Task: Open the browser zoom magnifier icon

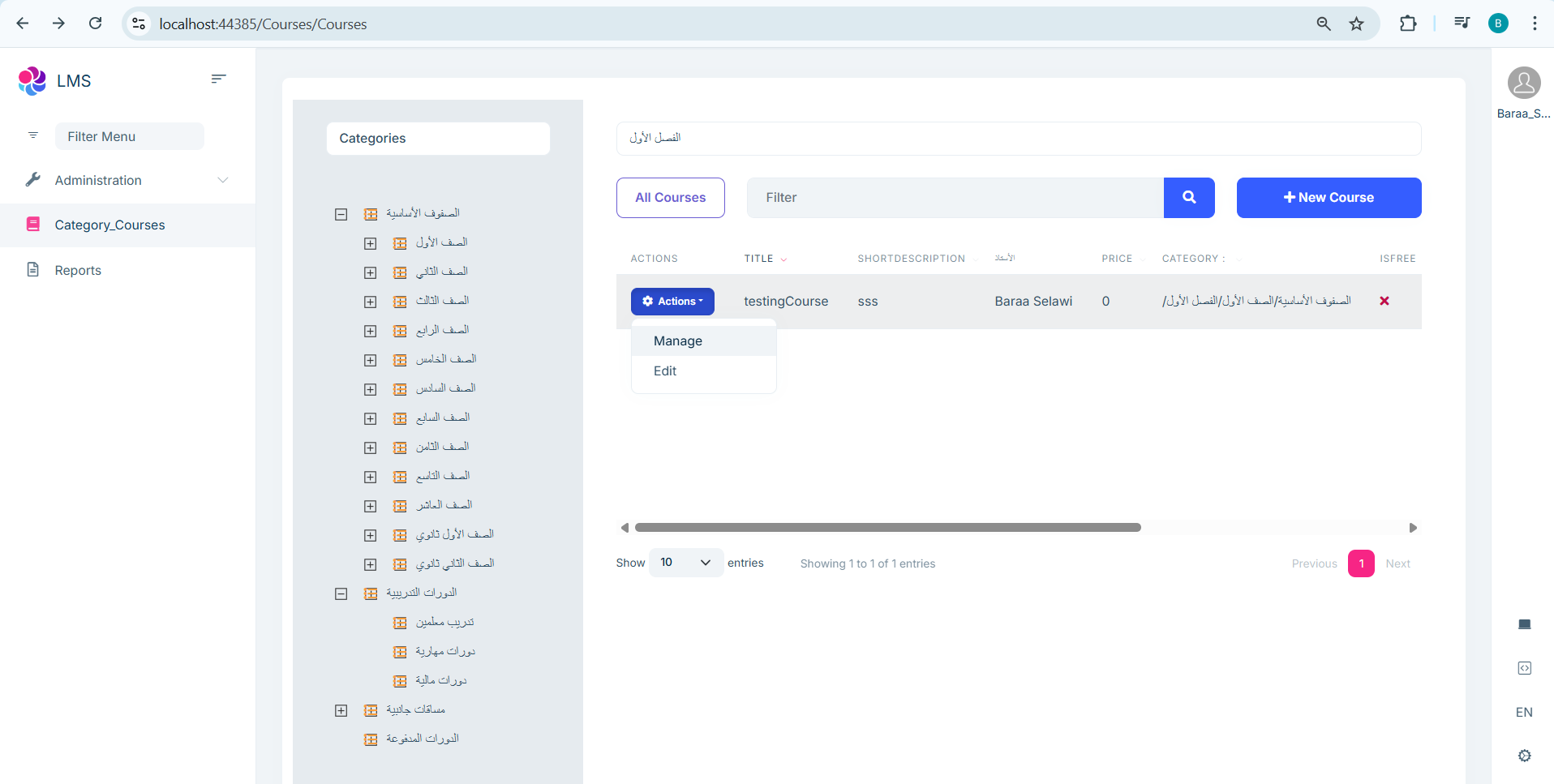Action: pos(1324,24)
